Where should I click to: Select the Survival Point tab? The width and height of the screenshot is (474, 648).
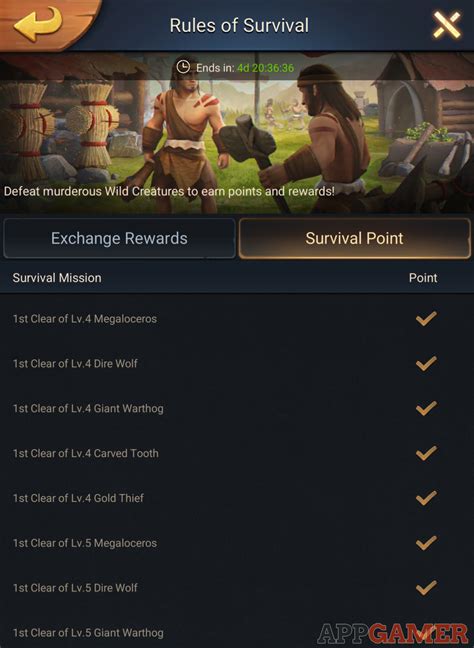(355, 238)
